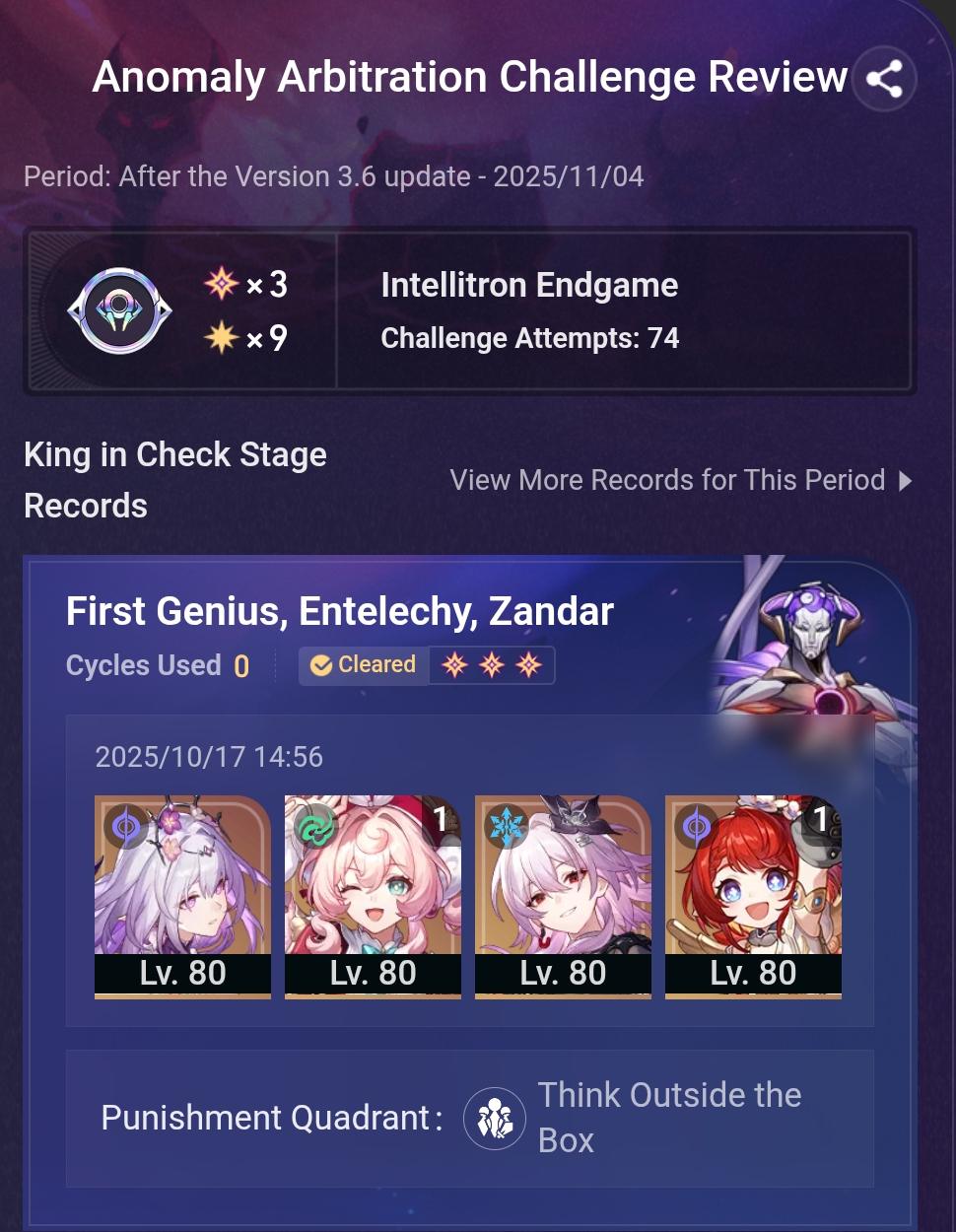Click the King in Check Stage Records heading
Image resolution: width=956 pixels, height=1232 pixels.
click(175, 480)
